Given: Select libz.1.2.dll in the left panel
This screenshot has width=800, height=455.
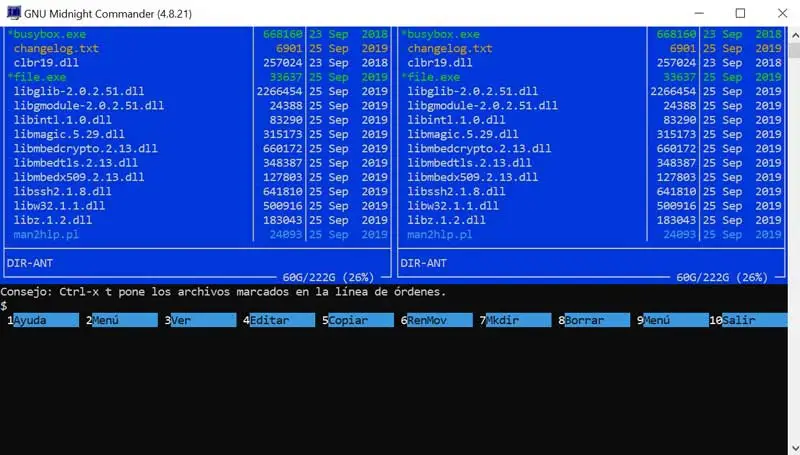Looking at the screenshot, I should [x=53, y=220].
